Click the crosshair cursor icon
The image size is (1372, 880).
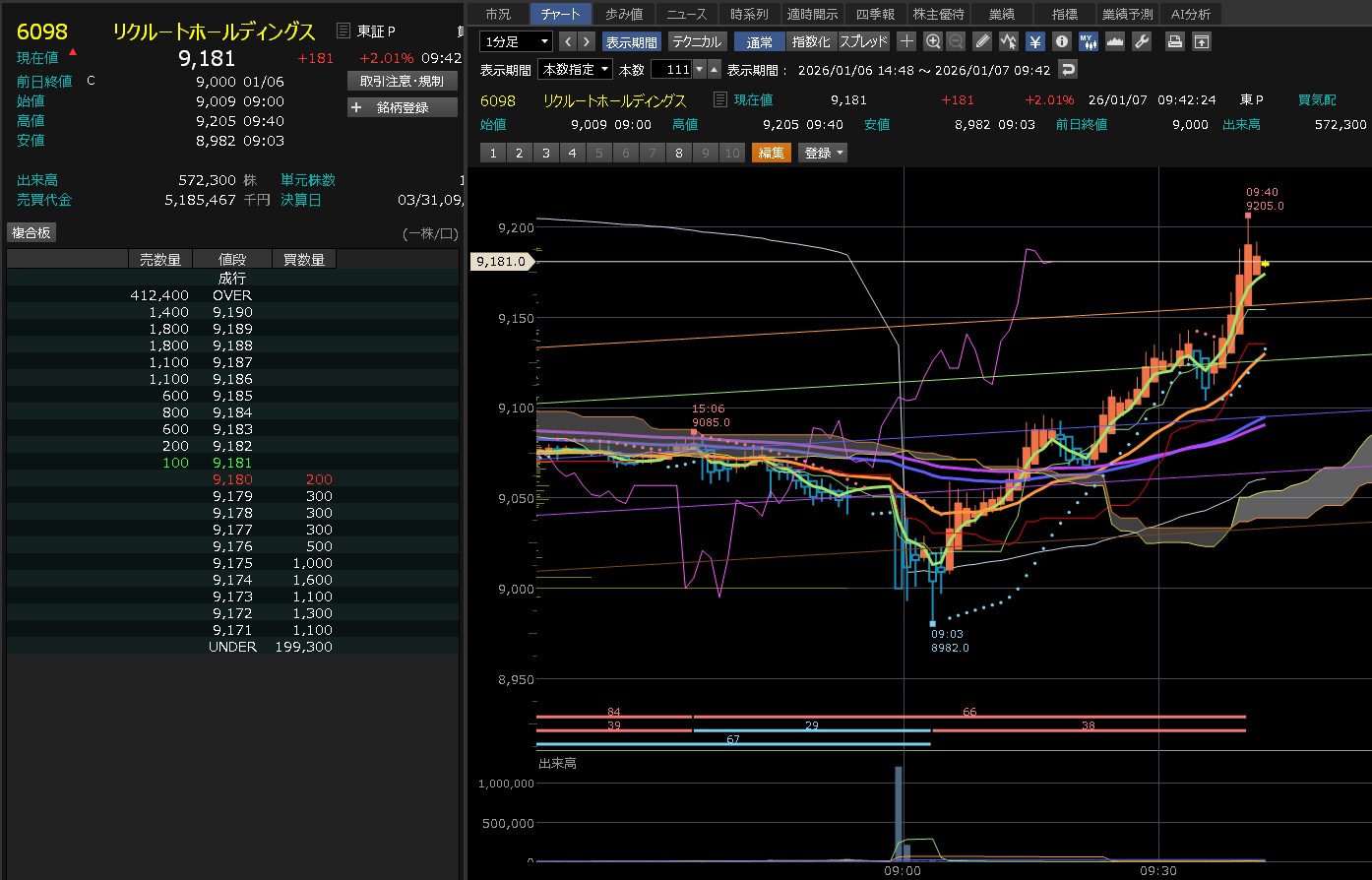tap(906, 41)
